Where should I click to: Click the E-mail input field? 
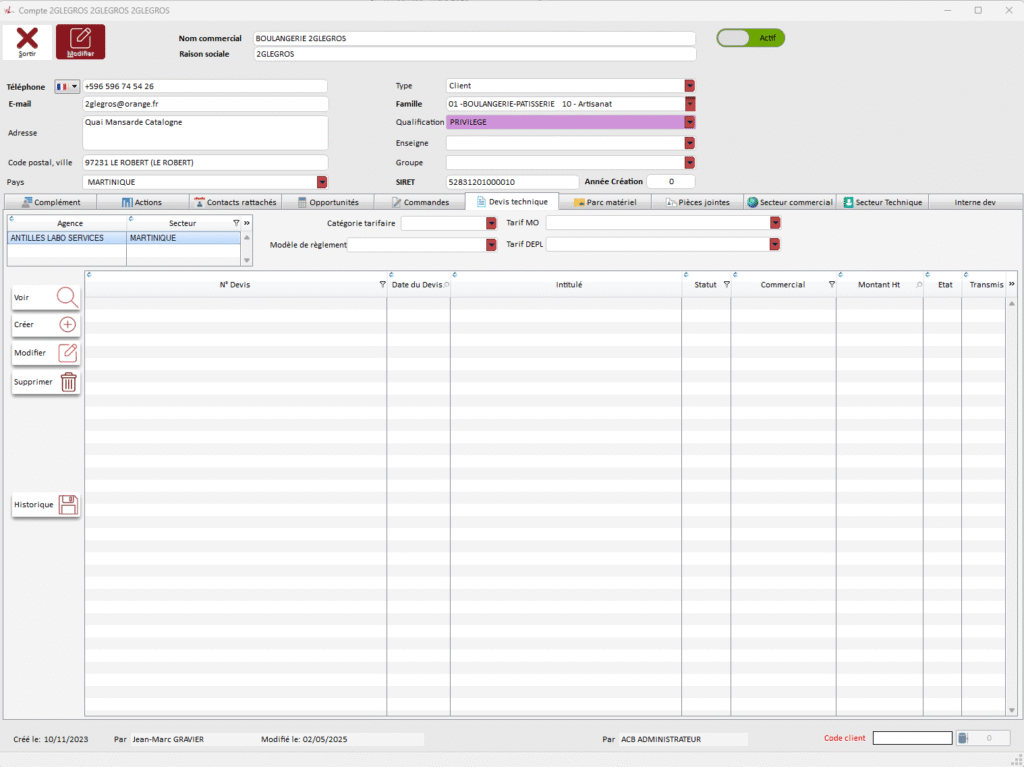pyautogui.click(x=205, y=104)
